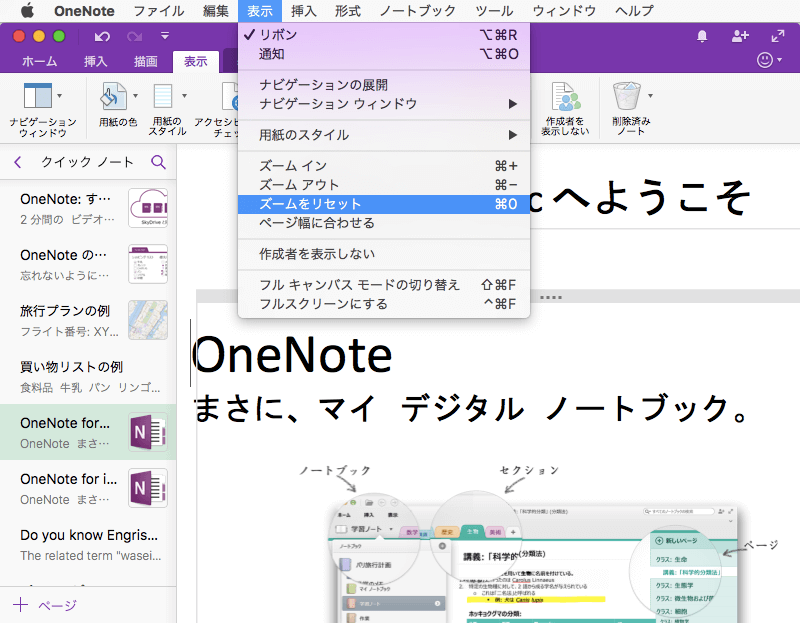
Task: Choose ナビゲーションの展開 menu item
Action: (x=384, y=85)
